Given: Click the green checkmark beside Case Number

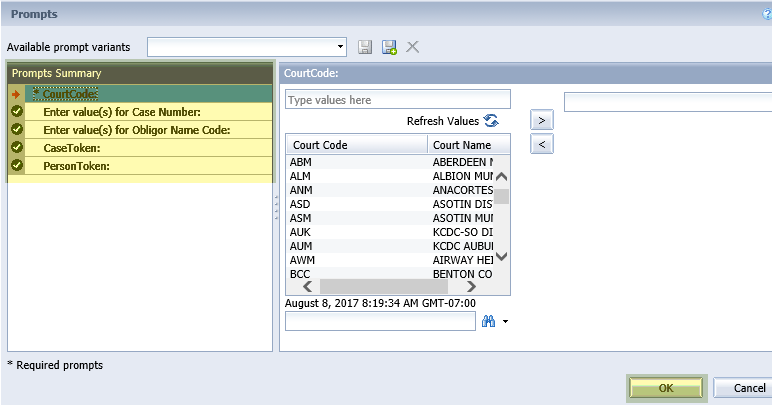Looking at the screenshot, I should (17, 111).
